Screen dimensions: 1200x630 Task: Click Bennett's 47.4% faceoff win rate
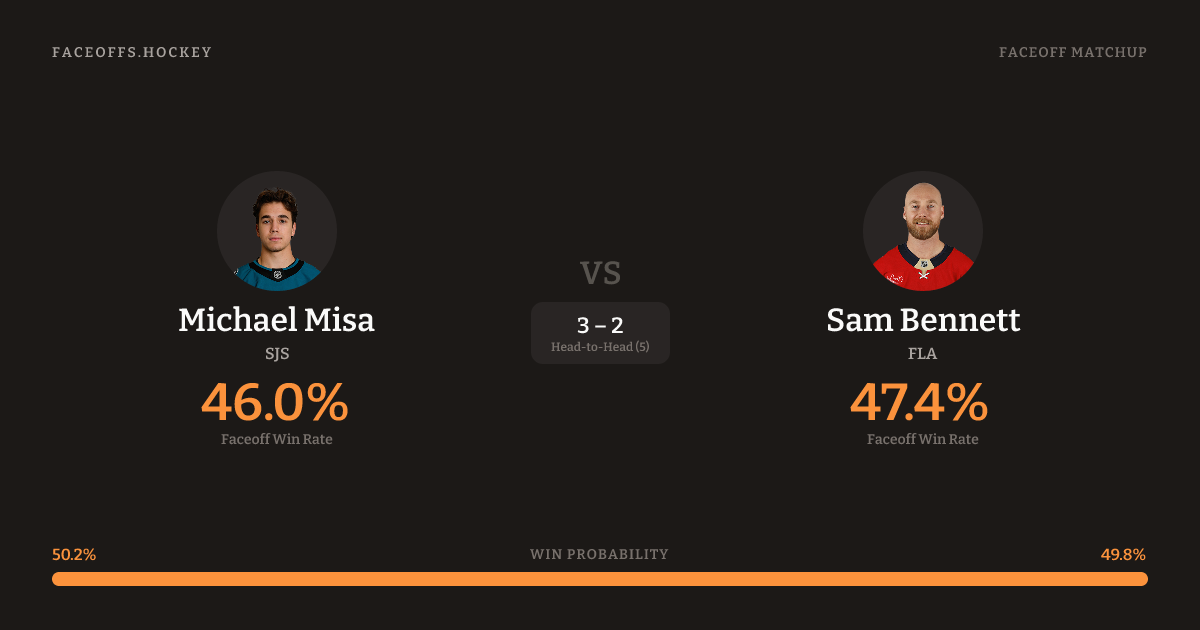point(919,403)
